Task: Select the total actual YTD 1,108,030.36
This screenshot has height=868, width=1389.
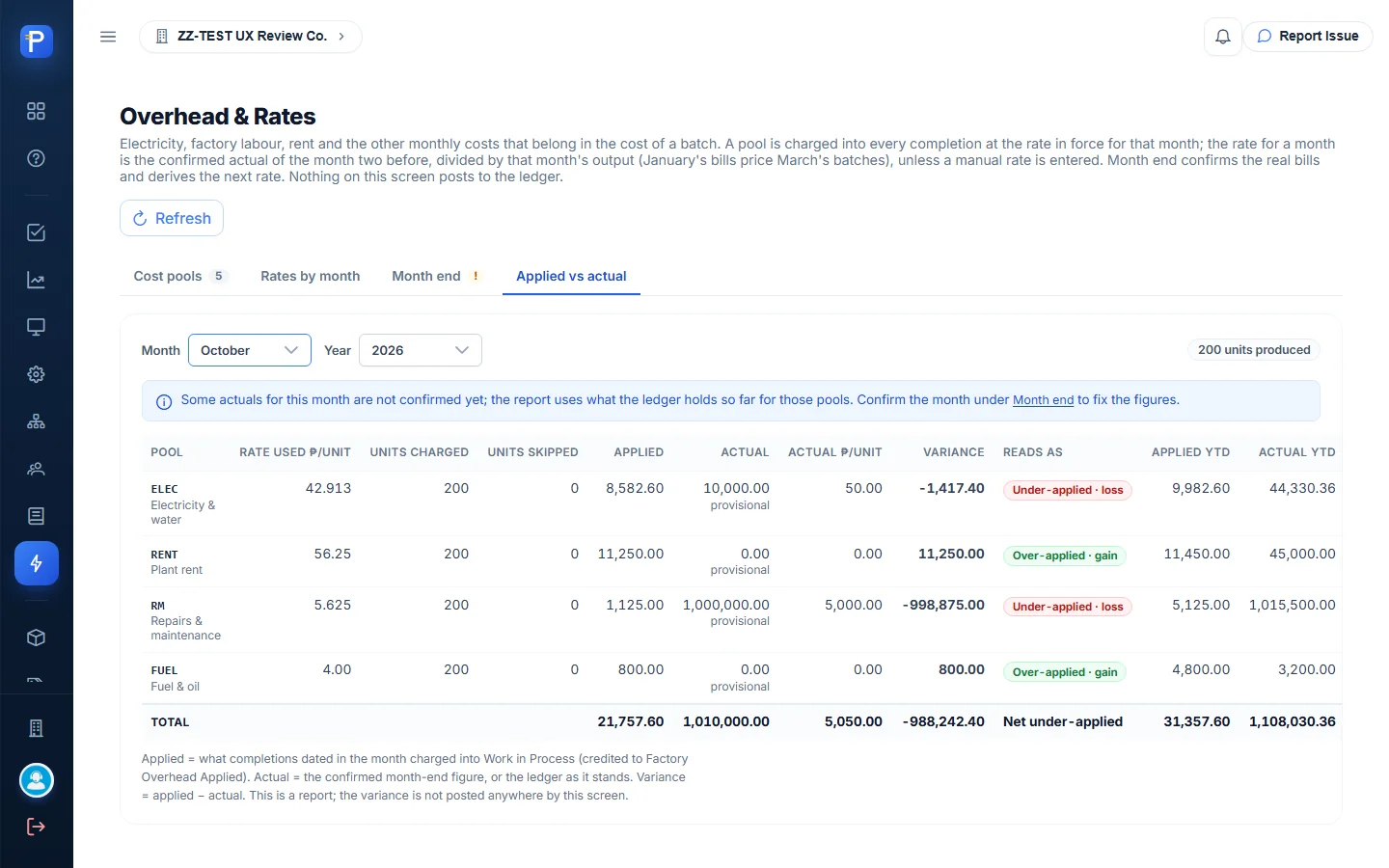Action: [x=1293, y=721]
